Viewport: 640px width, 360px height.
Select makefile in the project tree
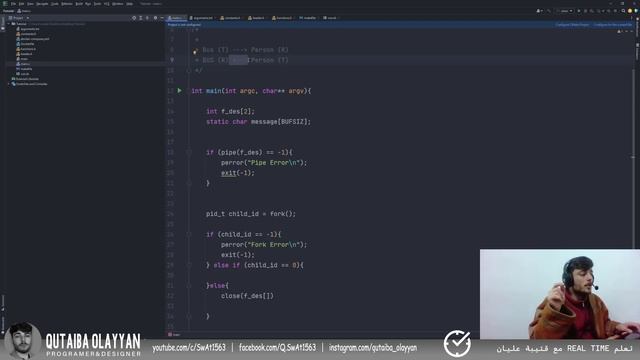coord(24,69)
